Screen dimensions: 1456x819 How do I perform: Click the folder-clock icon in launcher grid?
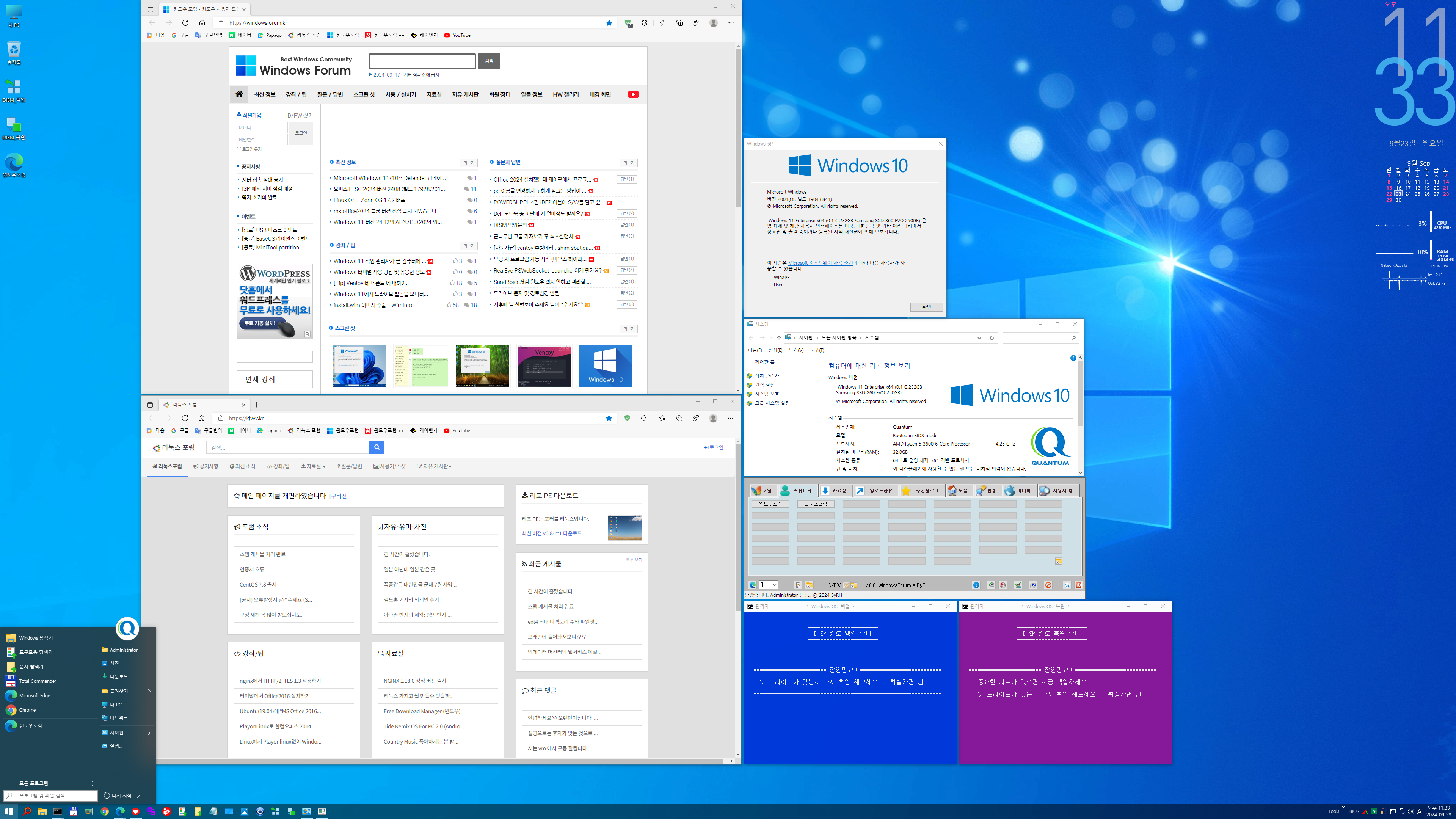click(x=1058, y=561)
